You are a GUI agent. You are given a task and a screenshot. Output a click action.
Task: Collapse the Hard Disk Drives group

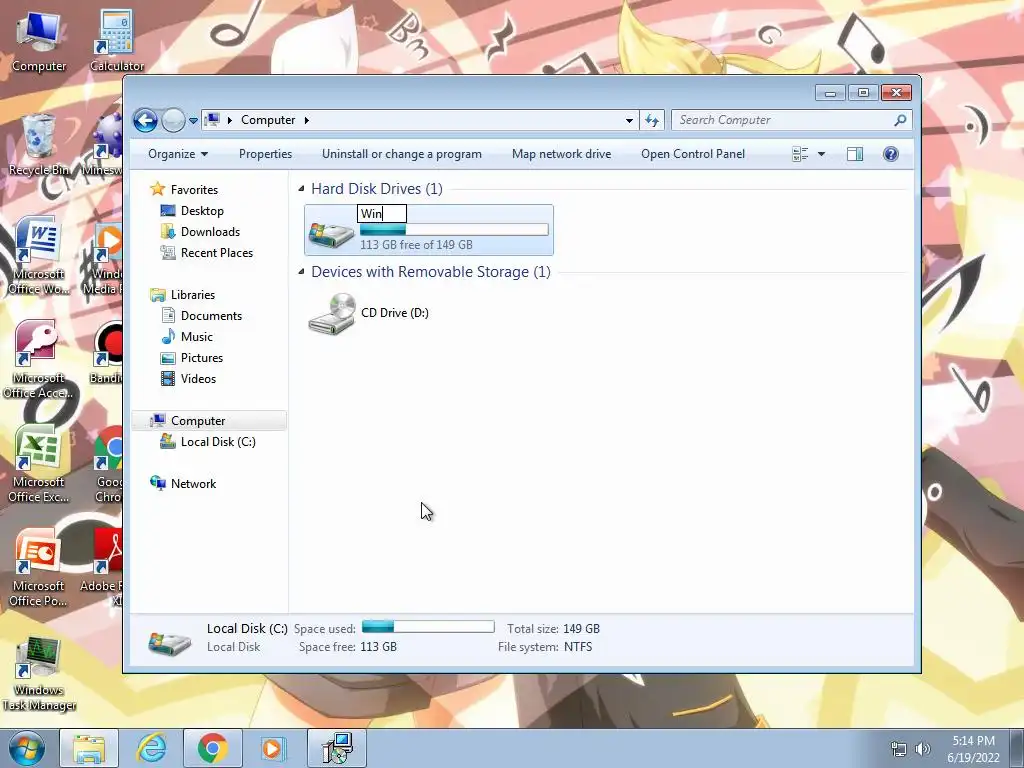(301, 189)
